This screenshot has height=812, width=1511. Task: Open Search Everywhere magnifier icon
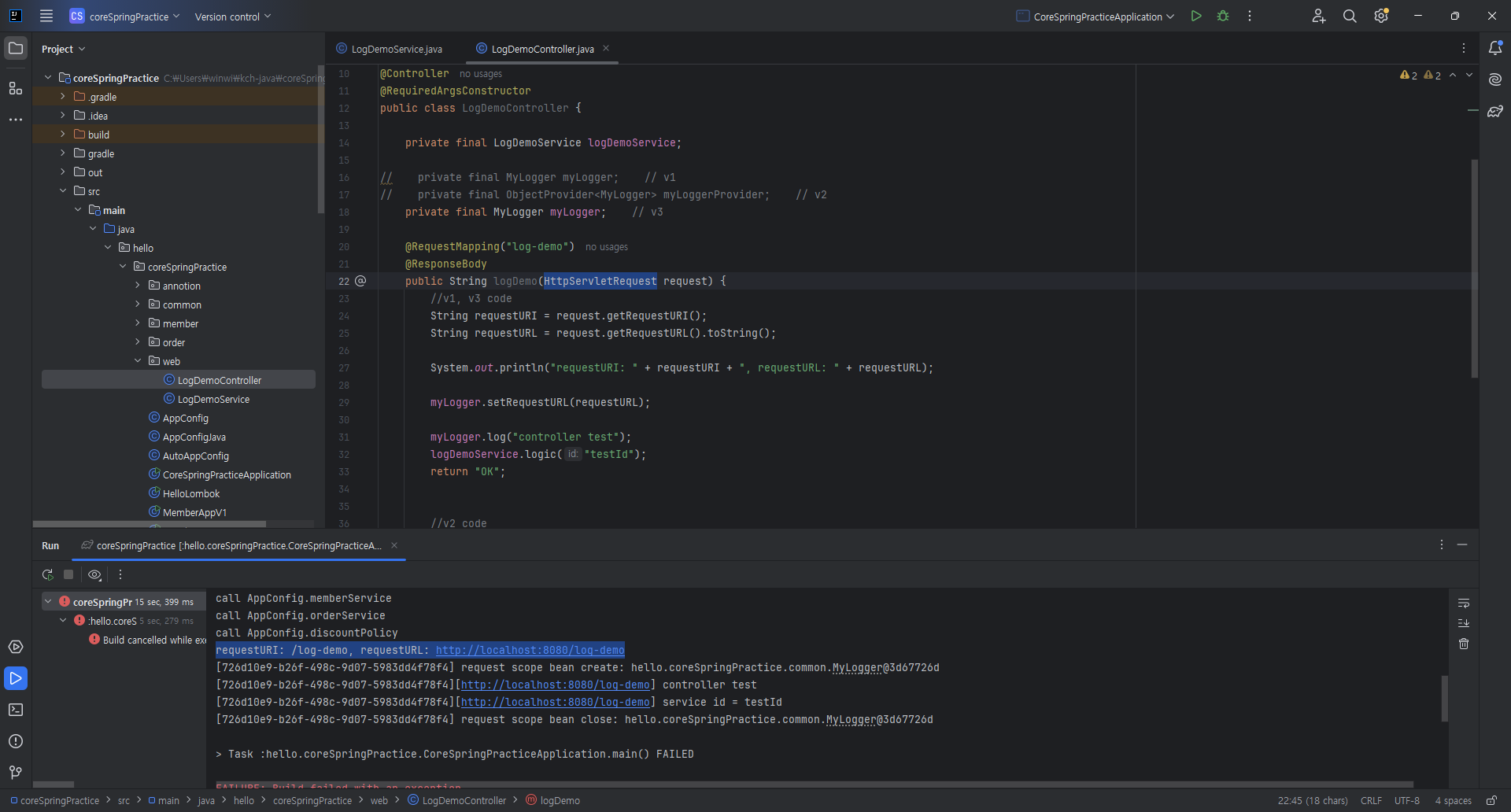[x=1350, y=16]
